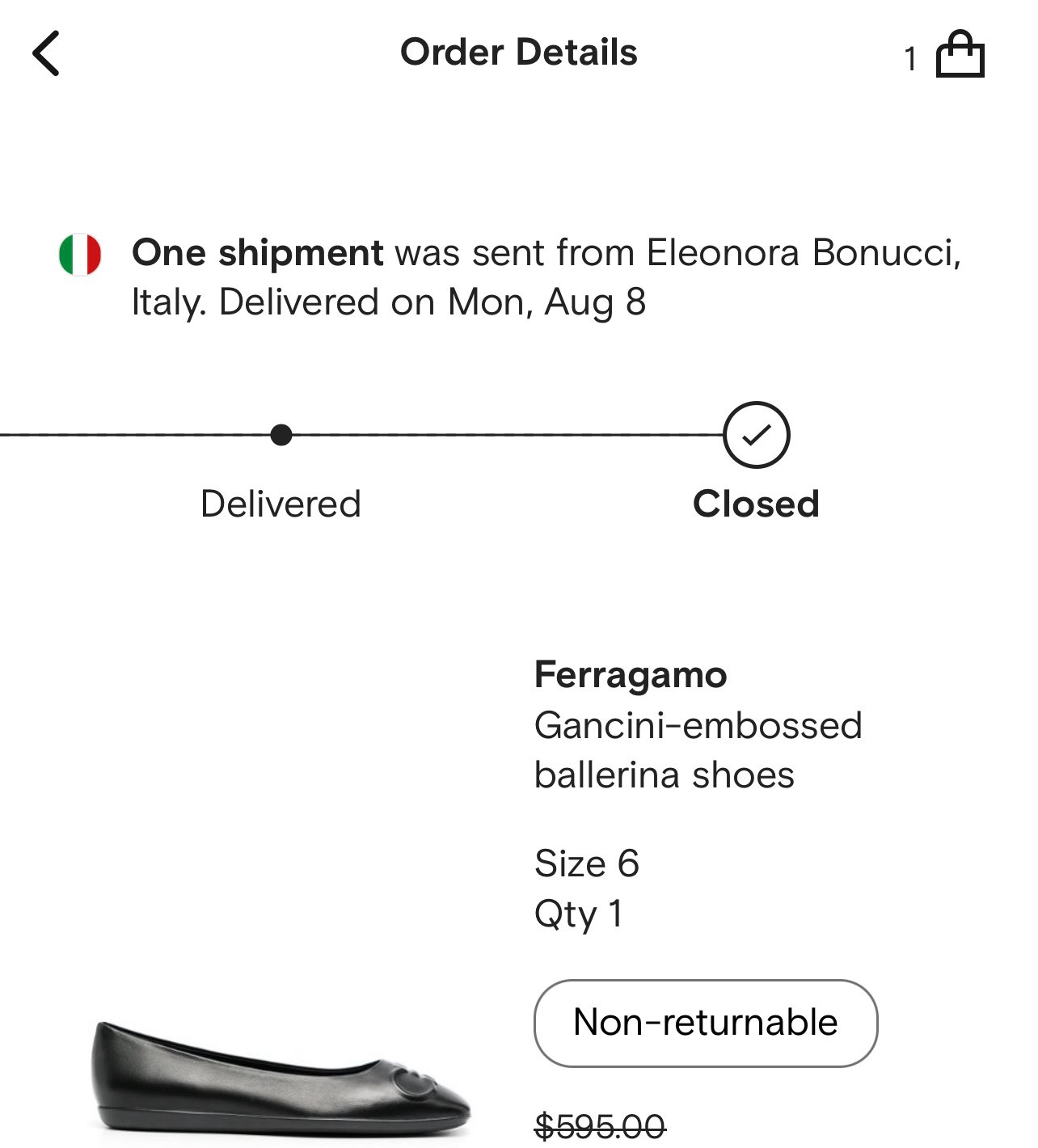Click the Delivered status label

281,504
